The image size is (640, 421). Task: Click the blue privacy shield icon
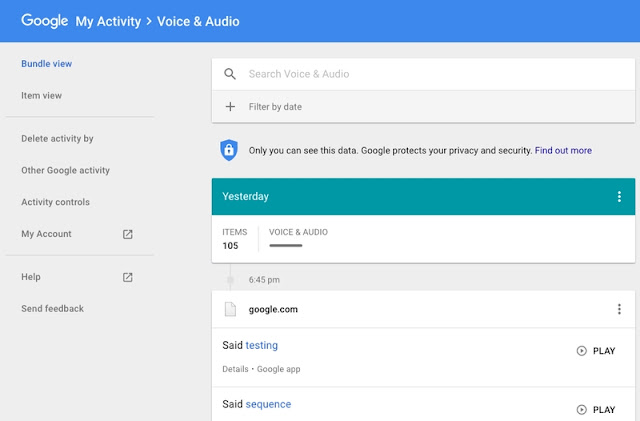click(229, 150)
